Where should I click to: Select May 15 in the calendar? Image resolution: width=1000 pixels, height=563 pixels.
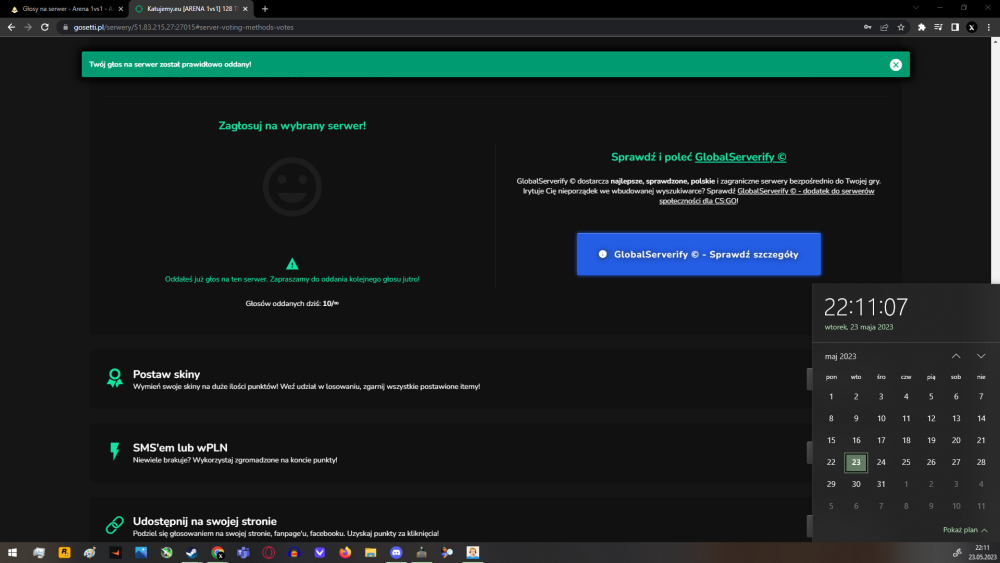pos(830,440)
